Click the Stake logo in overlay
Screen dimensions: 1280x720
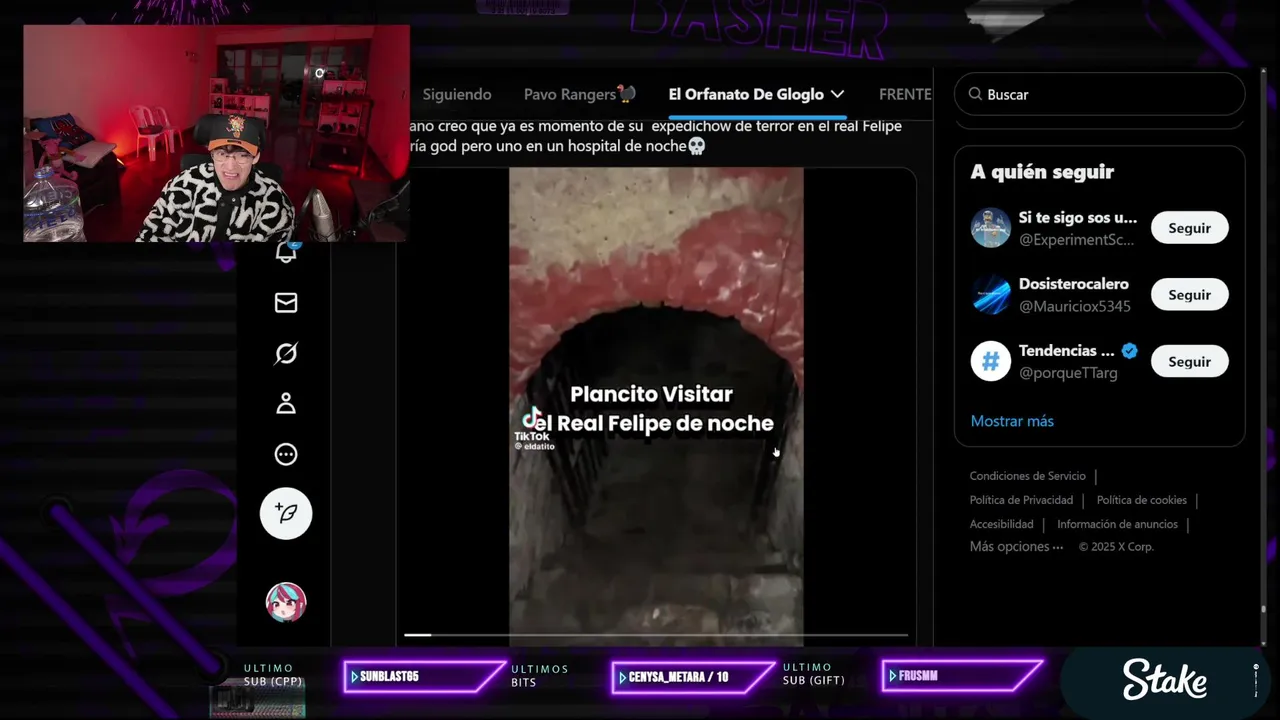point(1165,679)
